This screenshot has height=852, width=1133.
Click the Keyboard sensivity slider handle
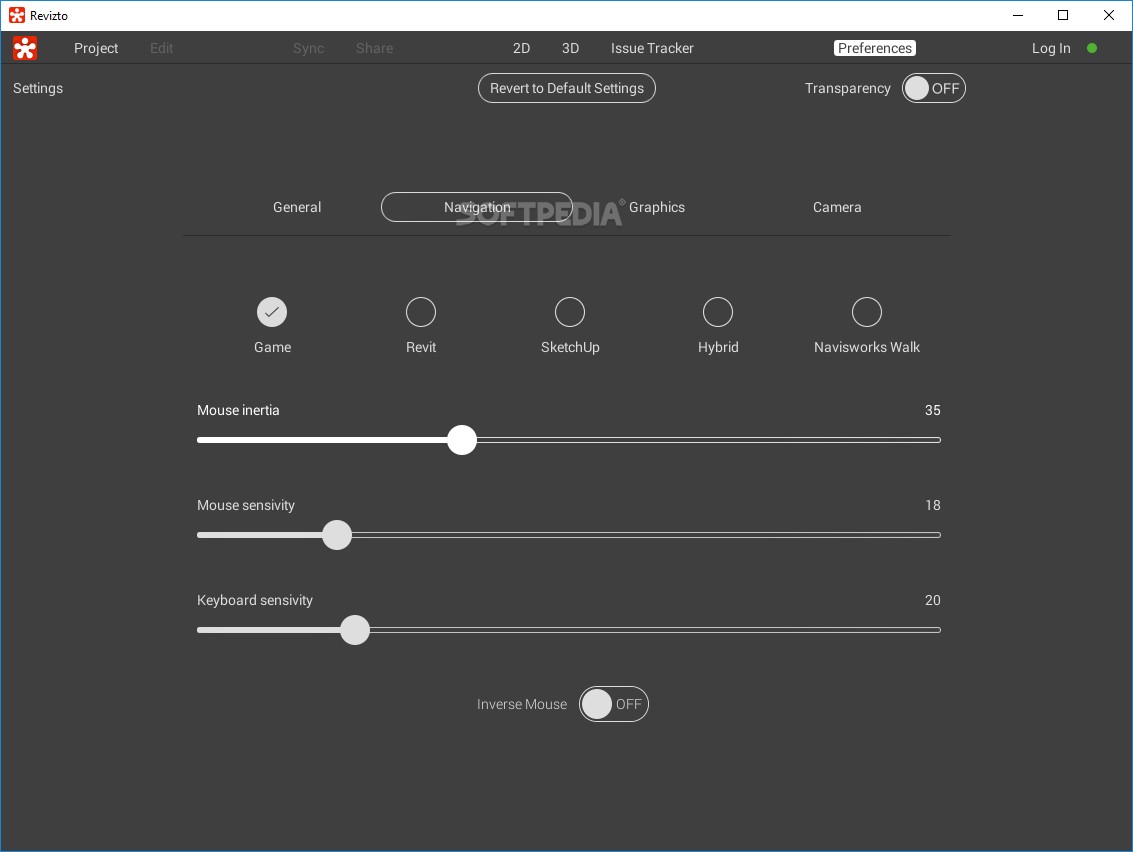355,629
